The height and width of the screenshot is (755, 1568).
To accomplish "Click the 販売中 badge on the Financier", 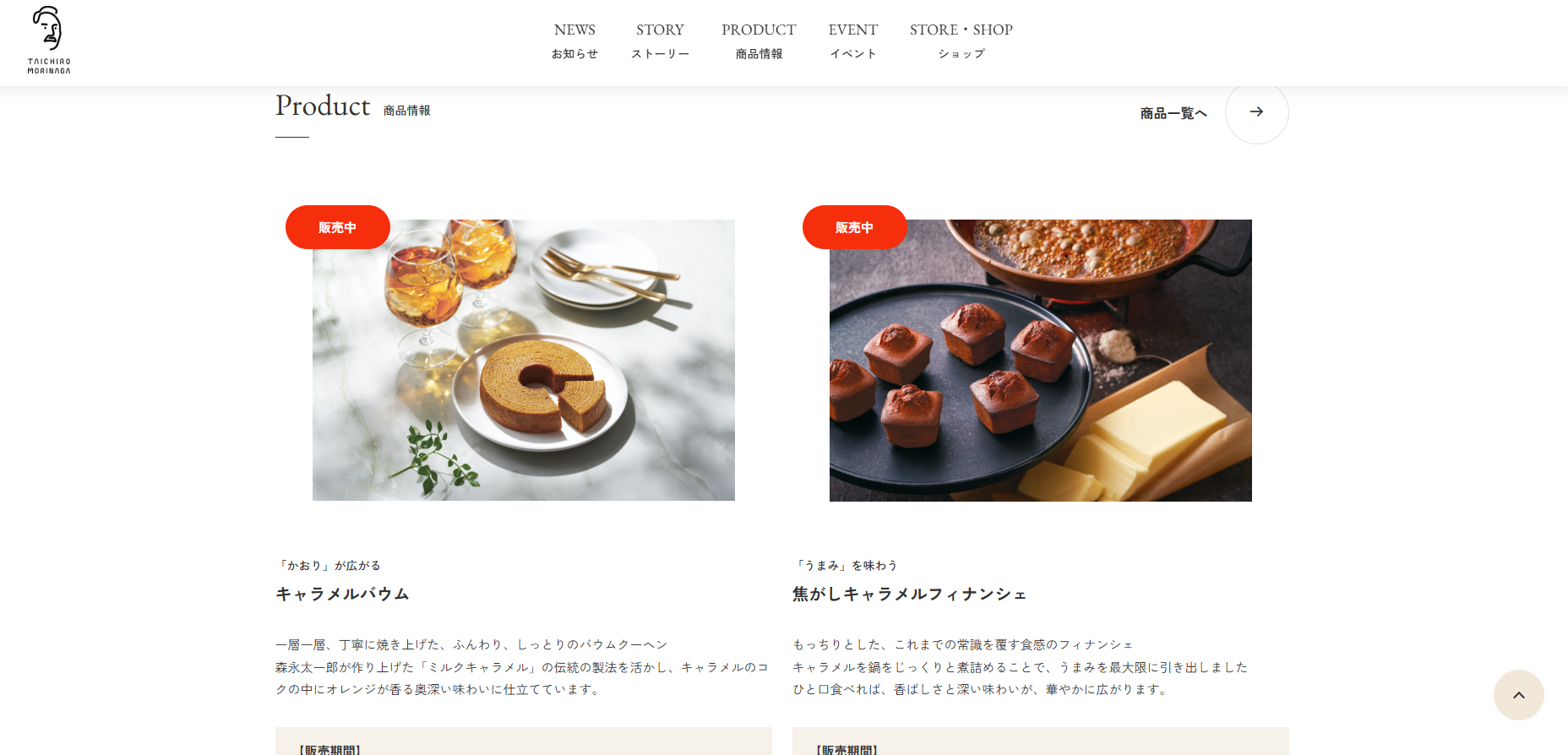I will click(x=855, y=227).
